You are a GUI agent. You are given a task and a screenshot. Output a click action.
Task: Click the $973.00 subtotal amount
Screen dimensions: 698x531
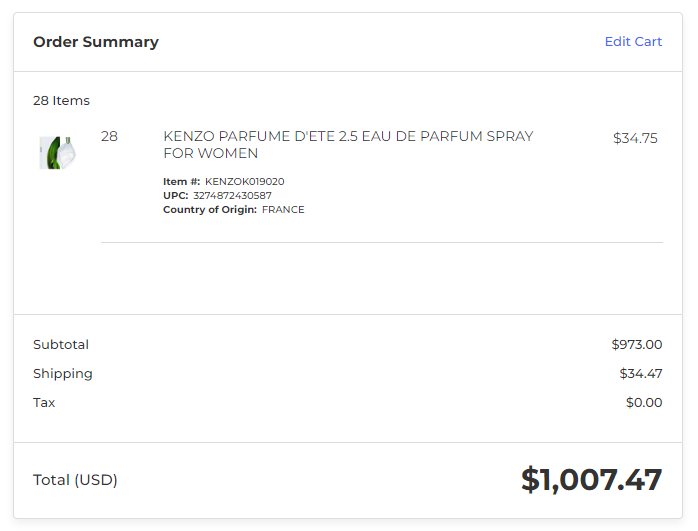(637, 345)
